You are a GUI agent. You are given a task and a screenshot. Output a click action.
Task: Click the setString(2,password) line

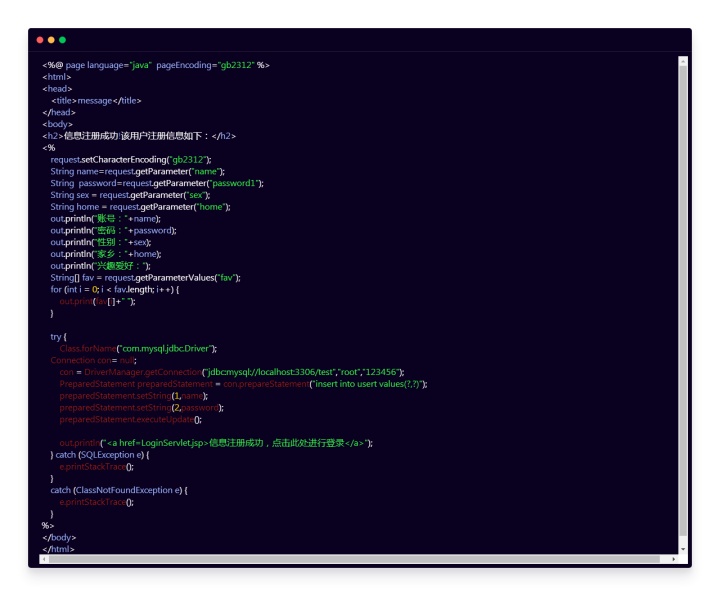pyautogui.click(x=142, y=408)
